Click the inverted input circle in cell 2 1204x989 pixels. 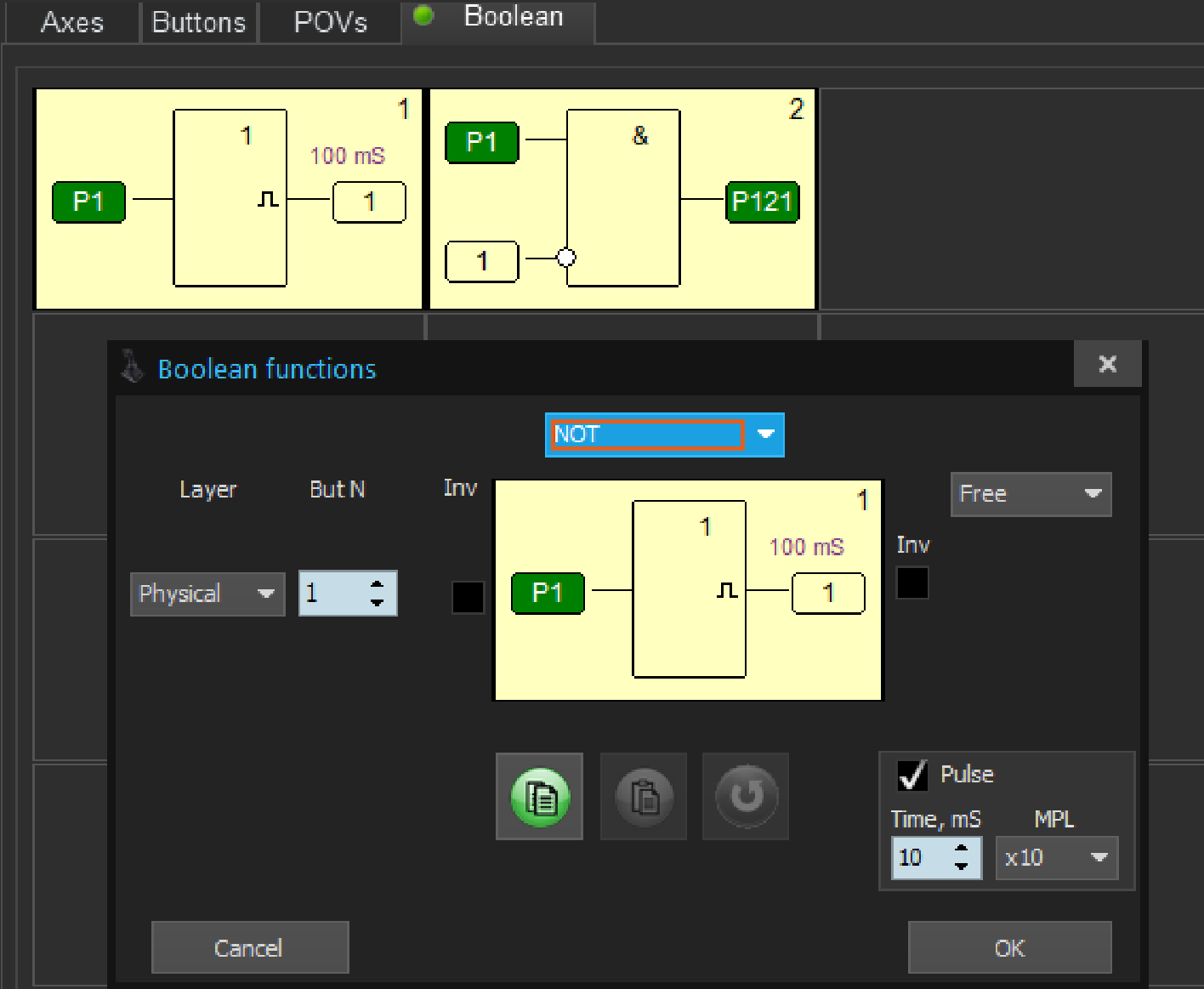565,257
